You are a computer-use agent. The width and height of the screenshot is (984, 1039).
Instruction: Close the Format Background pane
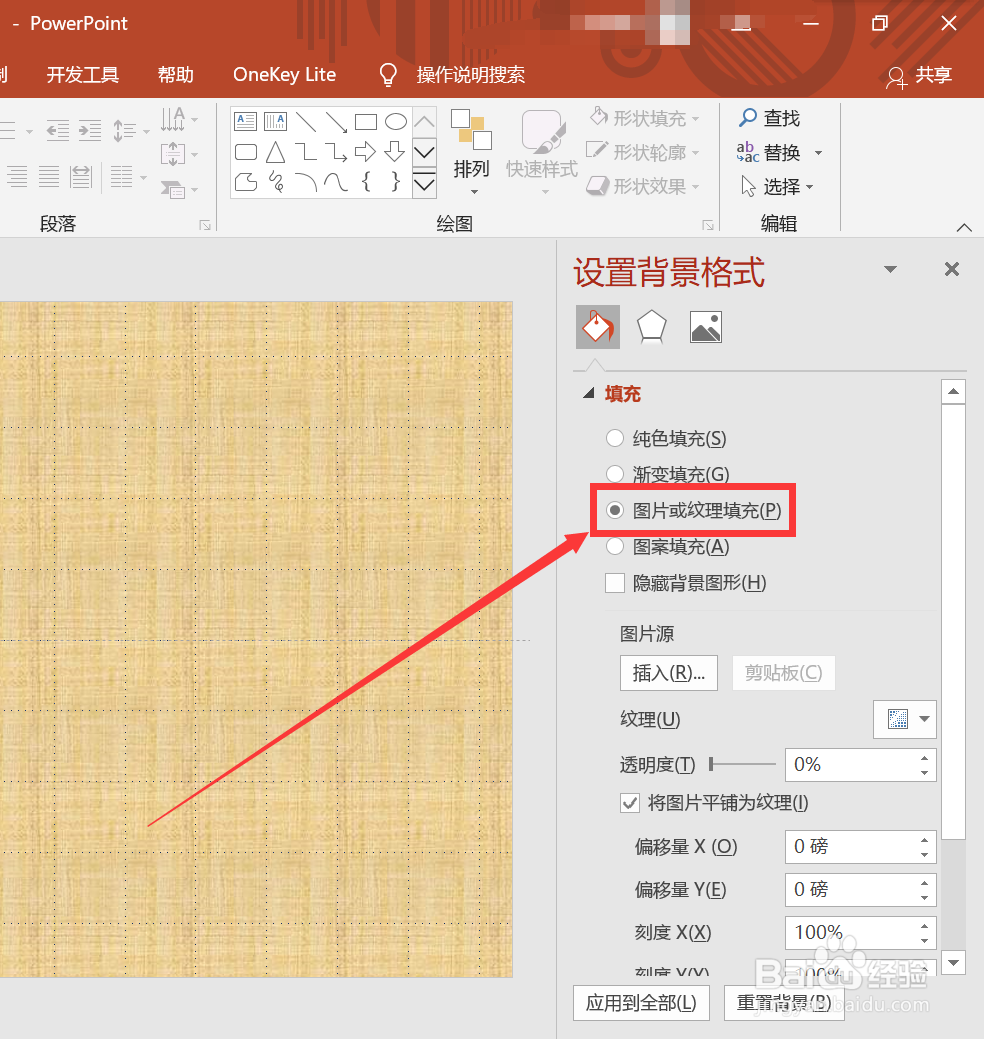click(x=952, y=269)
